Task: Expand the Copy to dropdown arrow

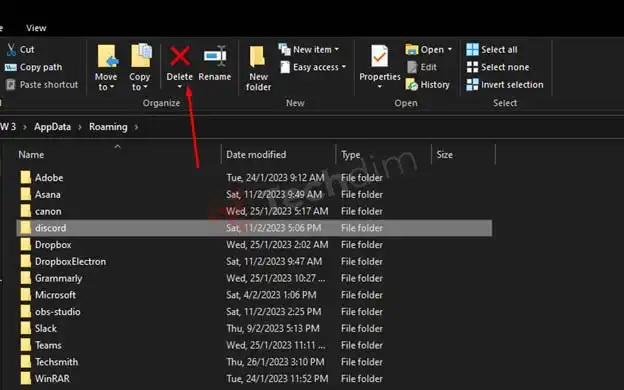Action: pos(145,87)
